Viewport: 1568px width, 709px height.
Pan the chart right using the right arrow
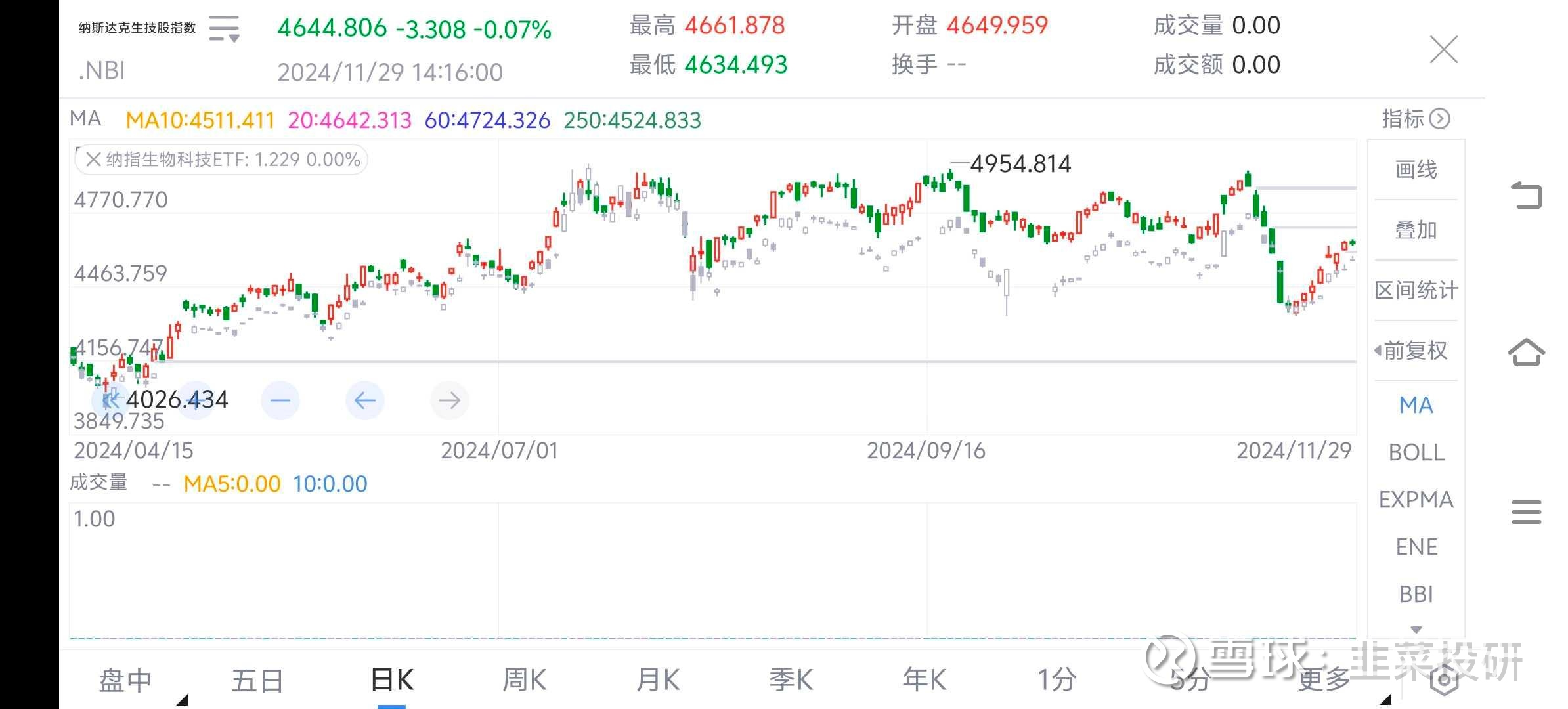coord(450,400)
